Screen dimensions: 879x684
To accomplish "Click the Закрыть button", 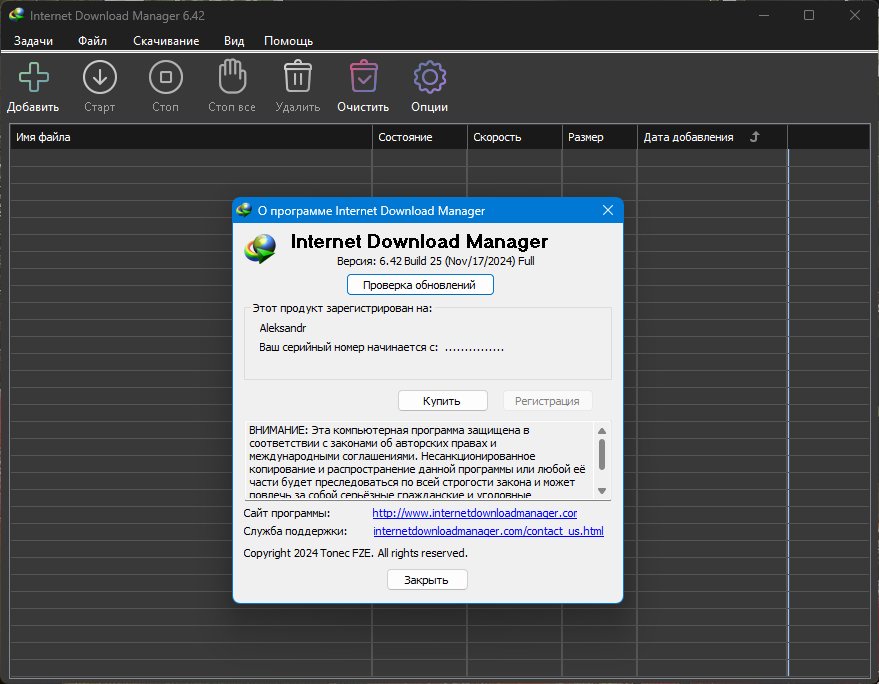I will tap(427, 580).
